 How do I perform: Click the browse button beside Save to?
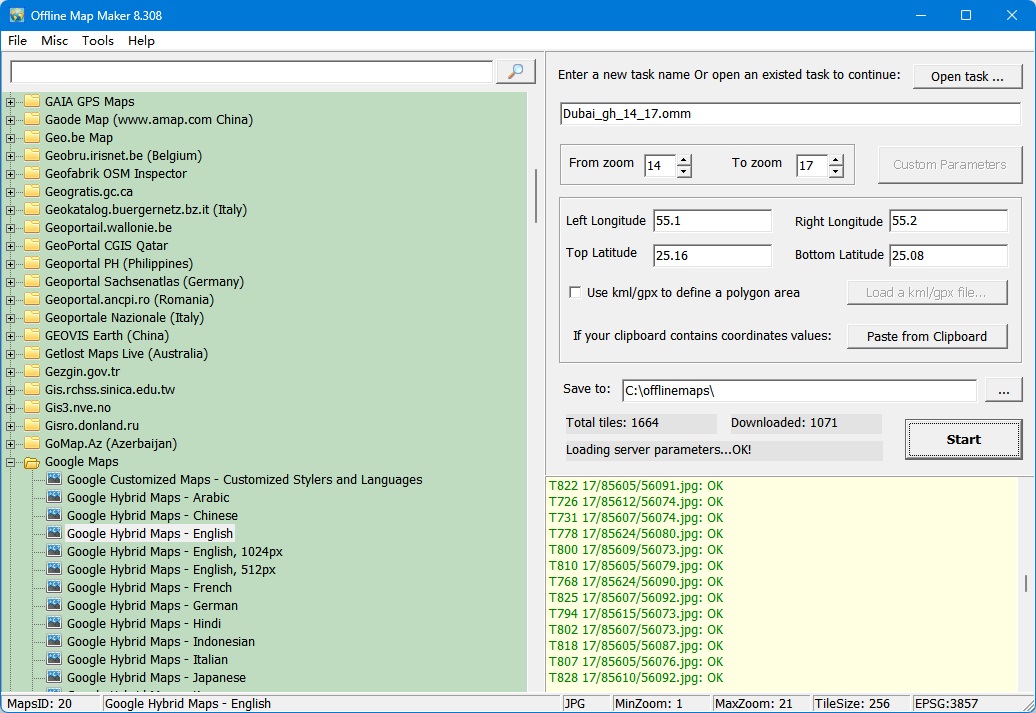1004,391
